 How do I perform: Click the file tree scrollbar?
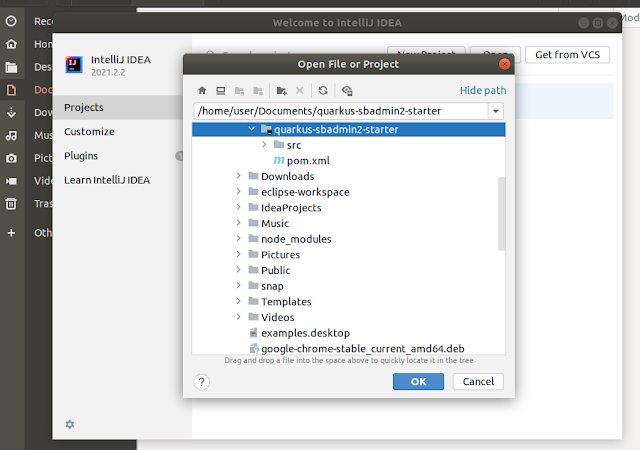point(502,214)
